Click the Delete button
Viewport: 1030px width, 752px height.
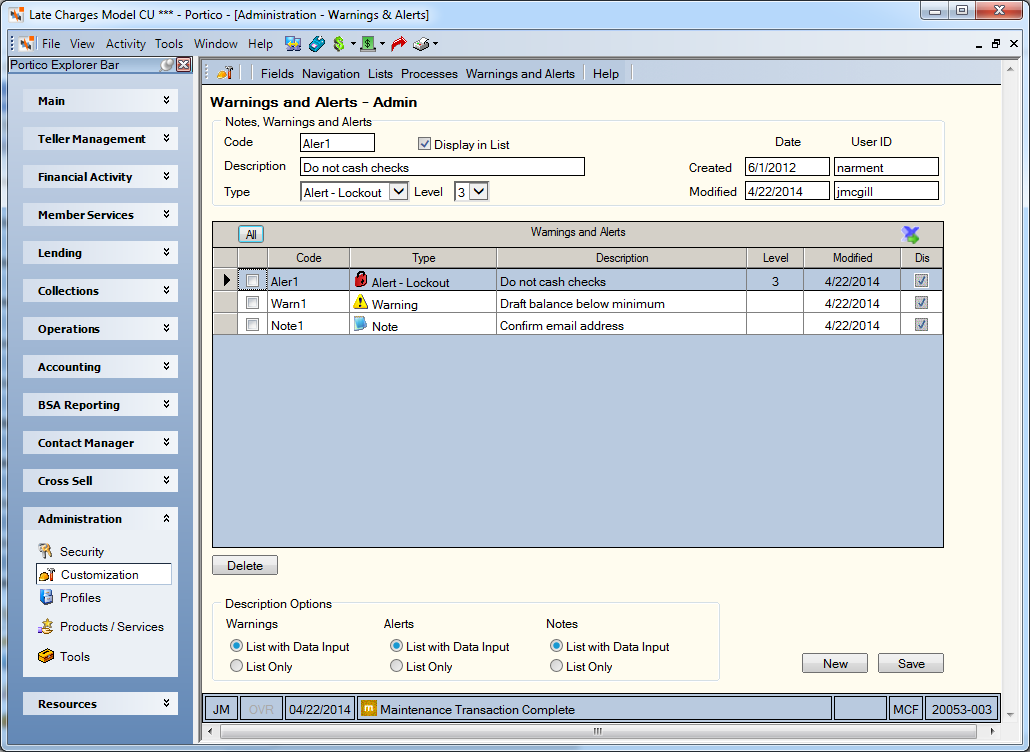pyautogui.click(x=245, y=565)
